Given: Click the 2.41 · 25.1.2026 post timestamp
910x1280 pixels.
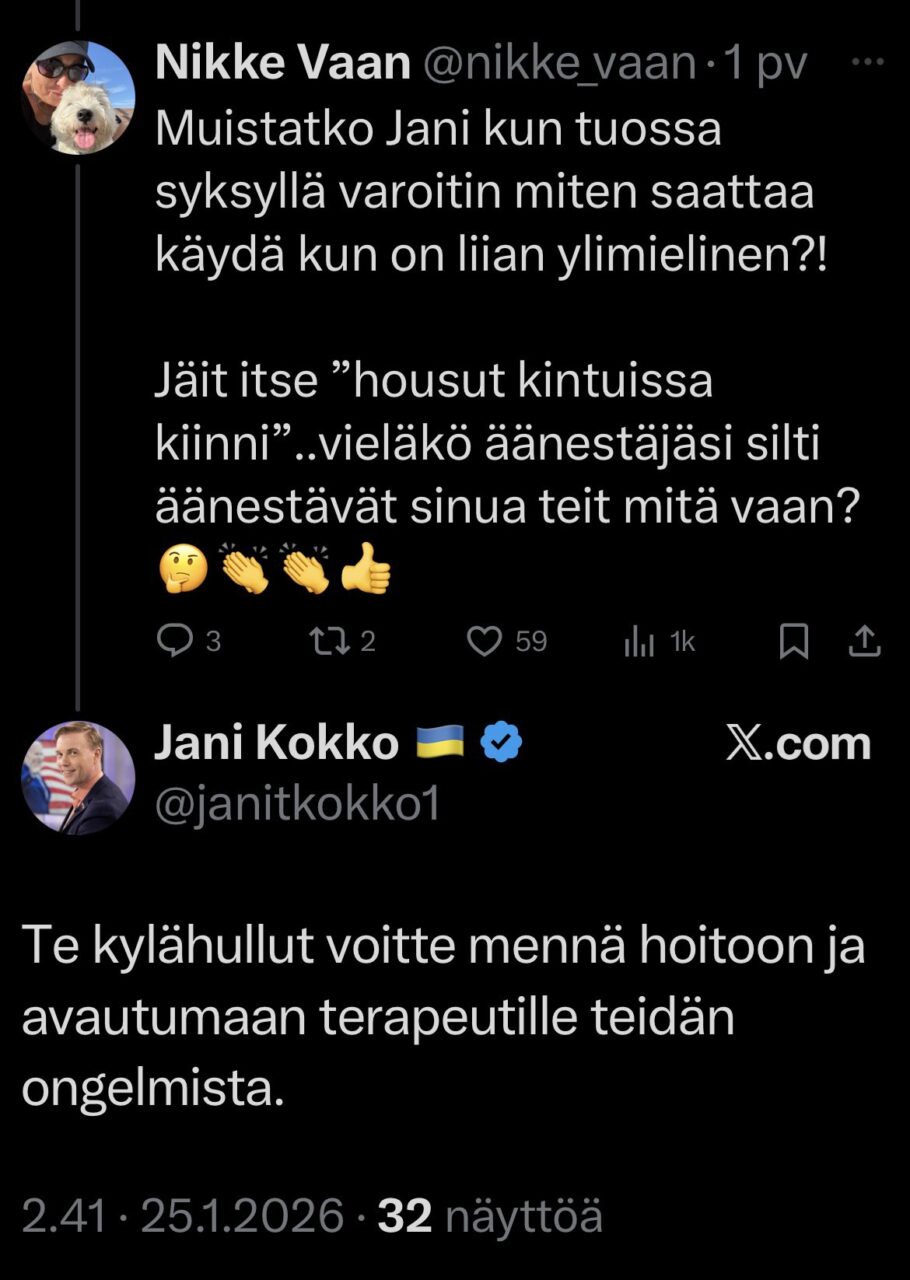Looking at the screenshot, I should pyautogui.click(x=184, y=1216).
